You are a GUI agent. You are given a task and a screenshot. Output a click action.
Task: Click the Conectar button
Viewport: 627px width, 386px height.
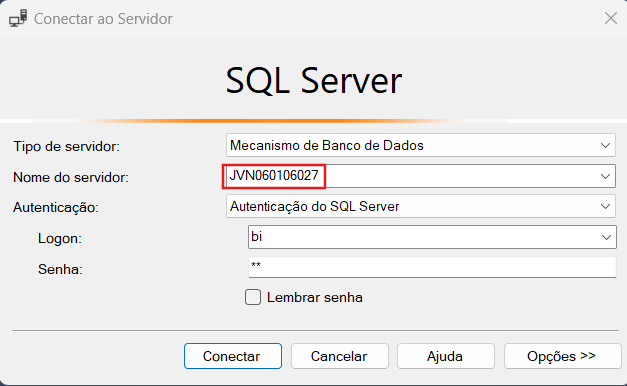point(233,356)
